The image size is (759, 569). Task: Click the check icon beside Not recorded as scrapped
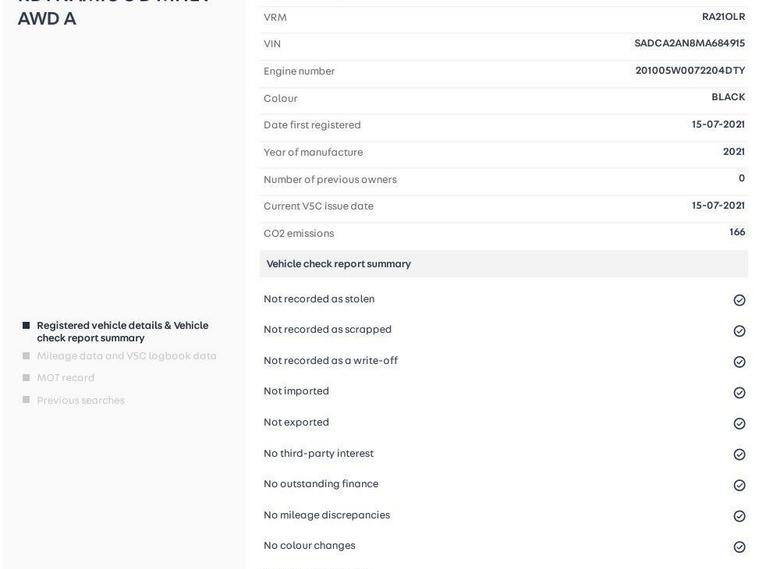(x=739, y=331)
